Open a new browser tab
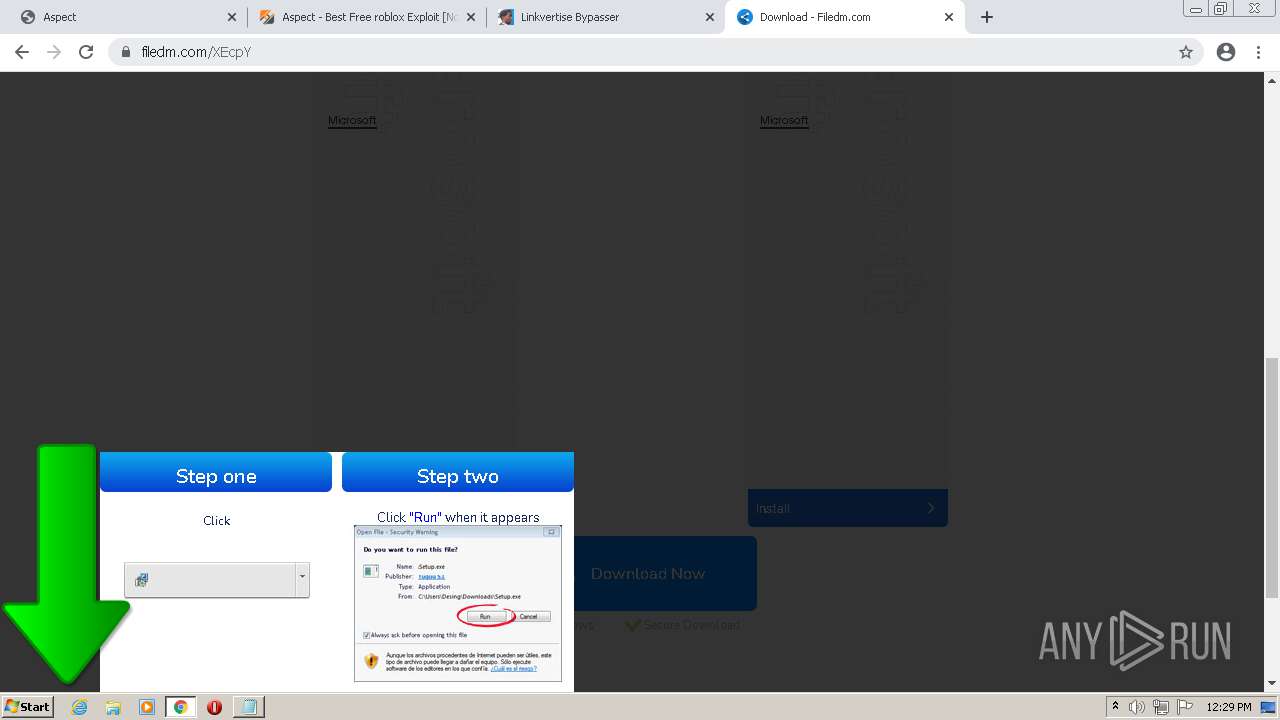The width and height of the screenshot is (1280, 720). click(x=987, y=17)
